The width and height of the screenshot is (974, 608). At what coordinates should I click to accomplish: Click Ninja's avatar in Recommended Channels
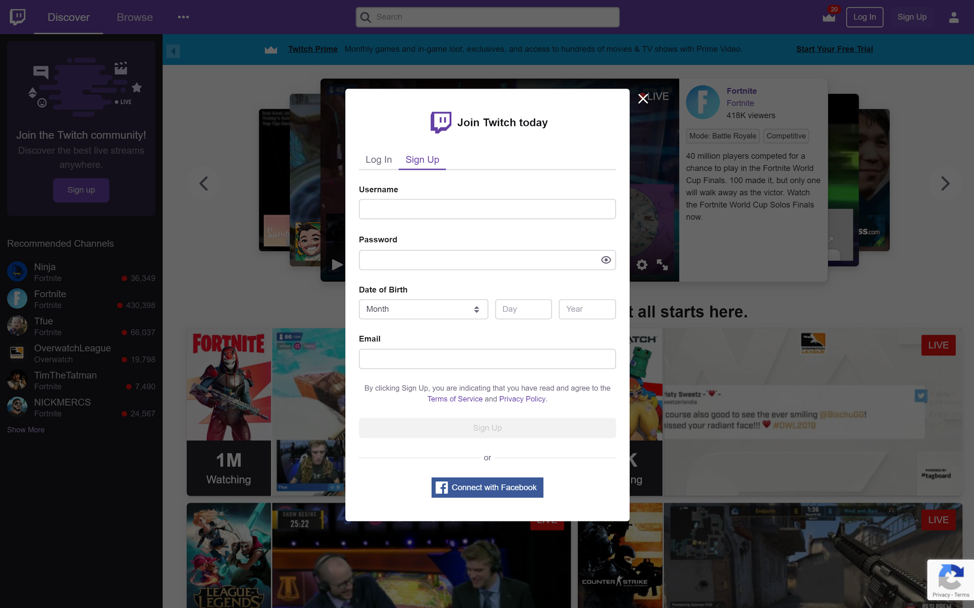17,271
